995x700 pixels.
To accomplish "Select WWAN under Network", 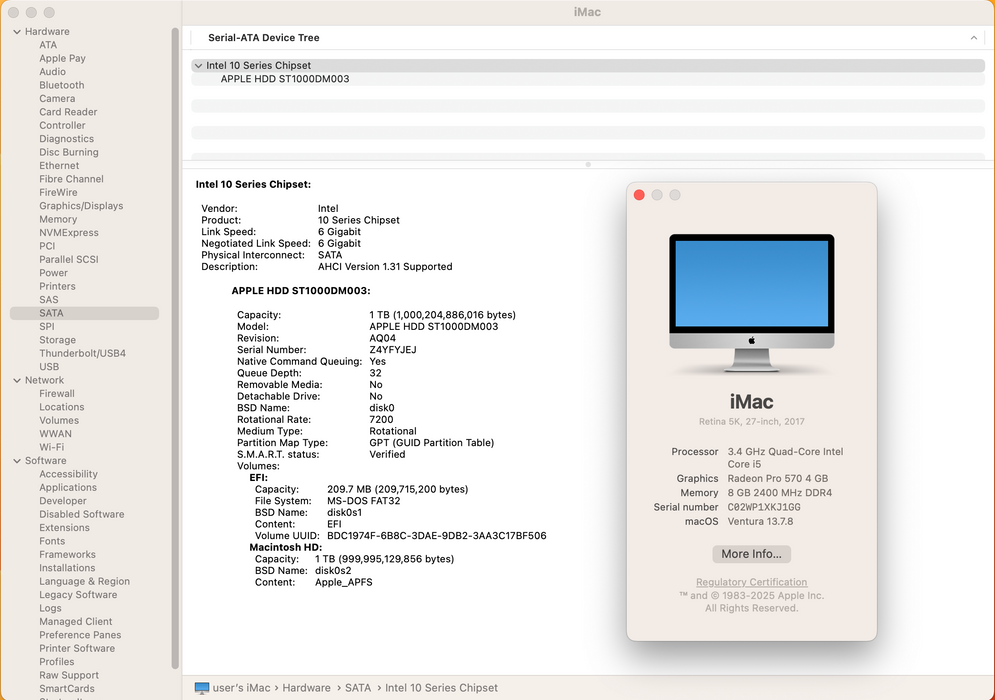I will tap(55, 434).
